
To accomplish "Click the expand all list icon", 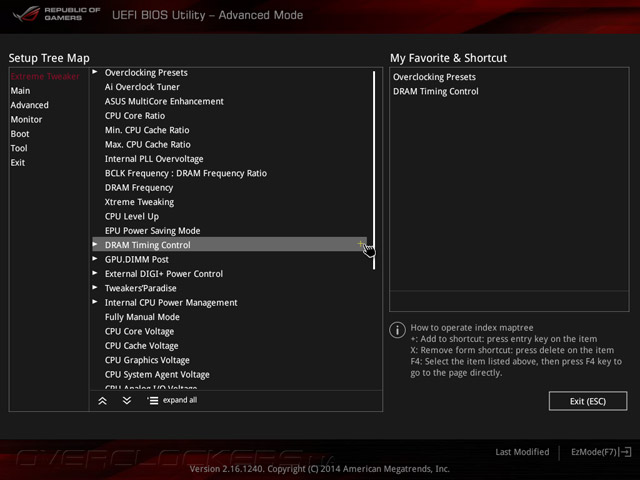I will (x=153, y=400).
